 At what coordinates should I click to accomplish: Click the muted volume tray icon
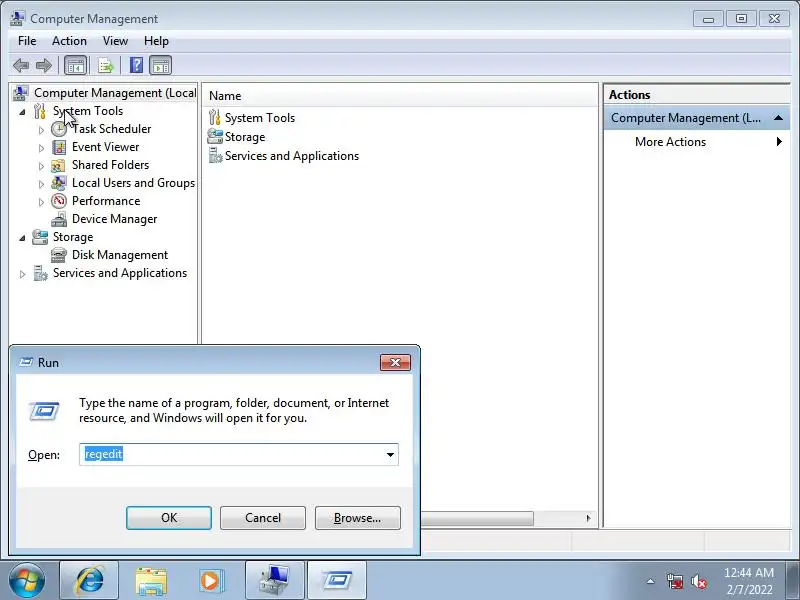point(698,581)
